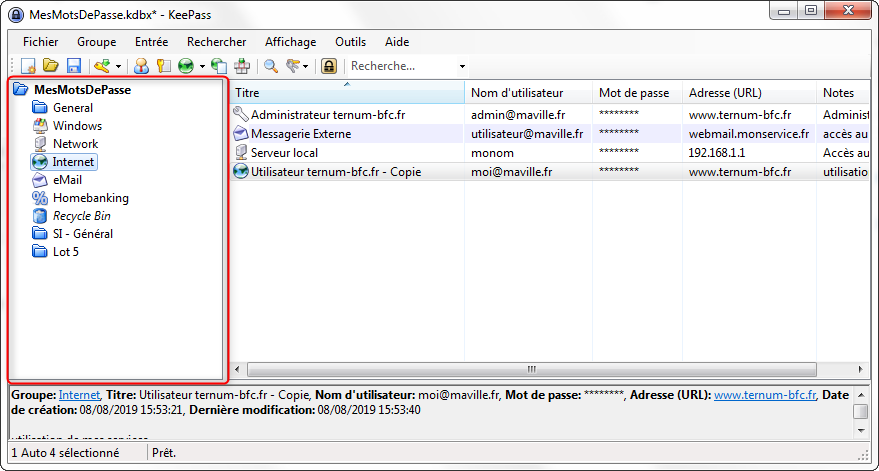Save the database with the floppy icon

pos(73,67)
